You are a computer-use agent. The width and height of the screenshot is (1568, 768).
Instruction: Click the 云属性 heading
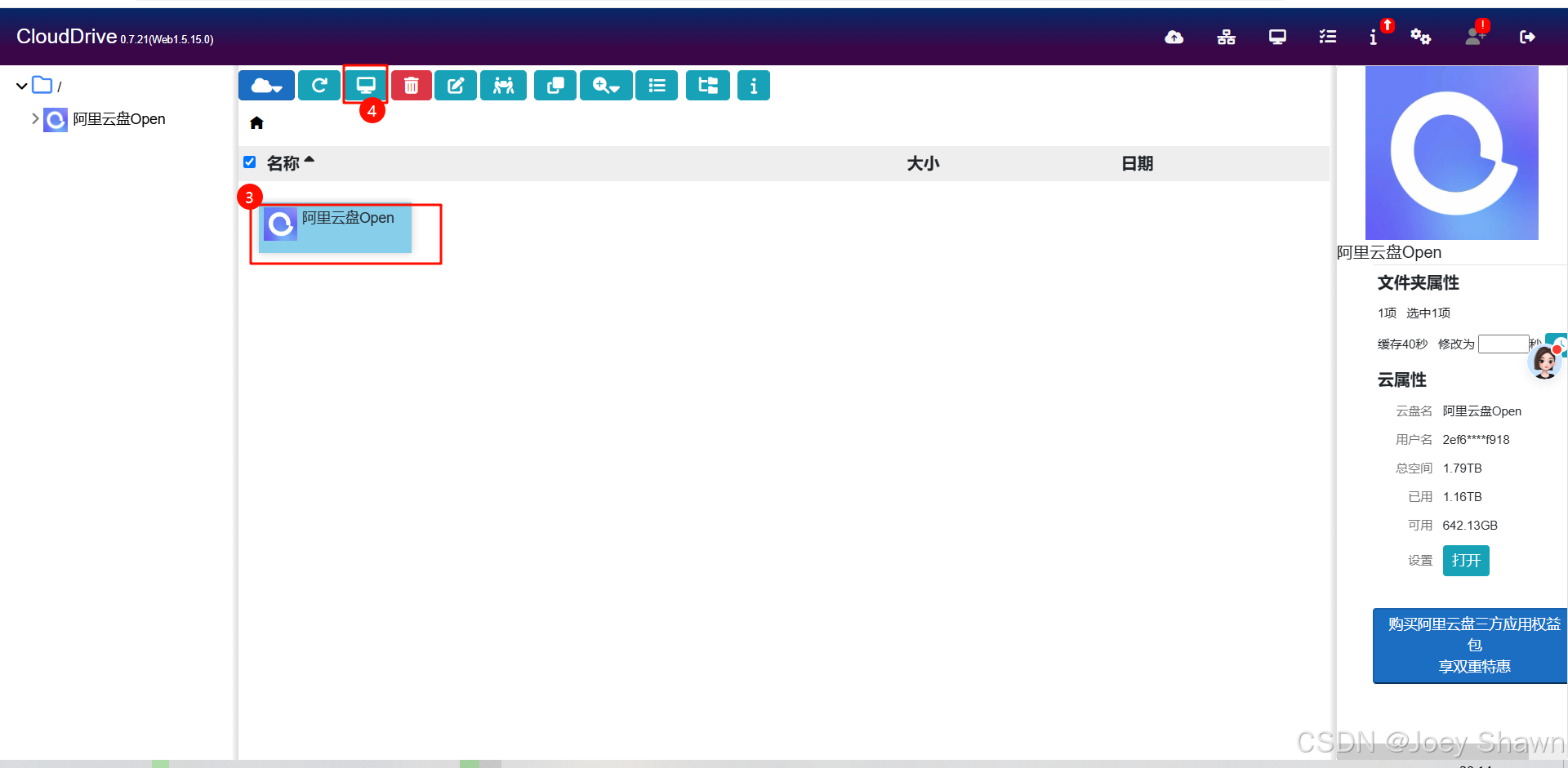(1401, 380)
